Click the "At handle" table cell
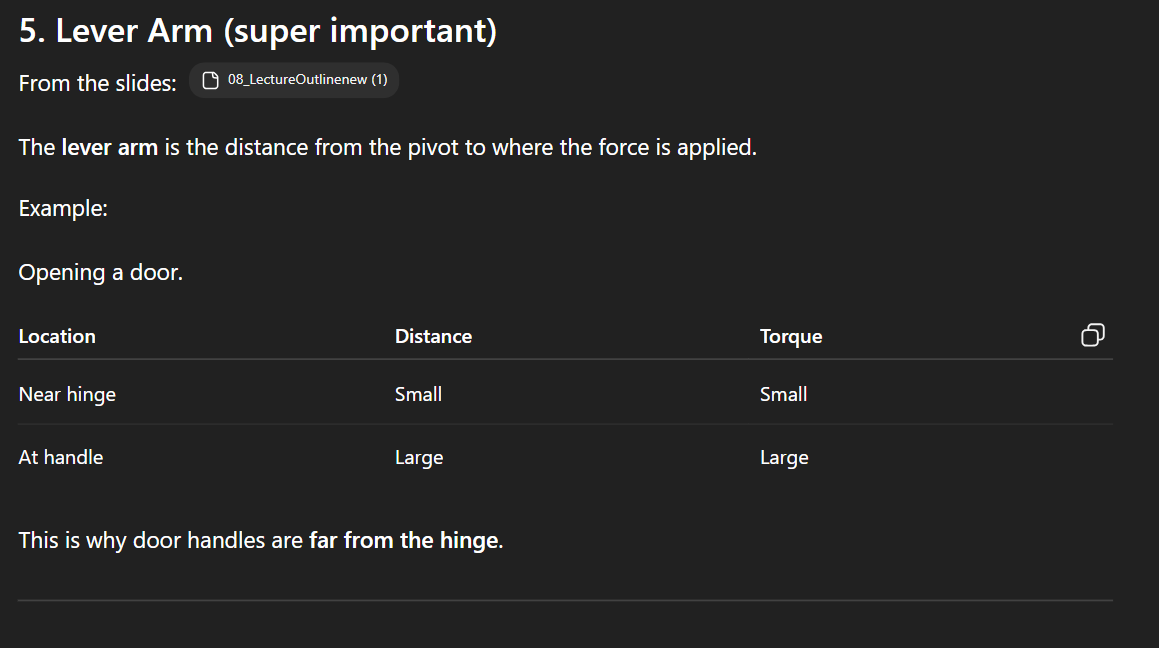Screen dimensions: 1159x648 [x=61, y=458]
